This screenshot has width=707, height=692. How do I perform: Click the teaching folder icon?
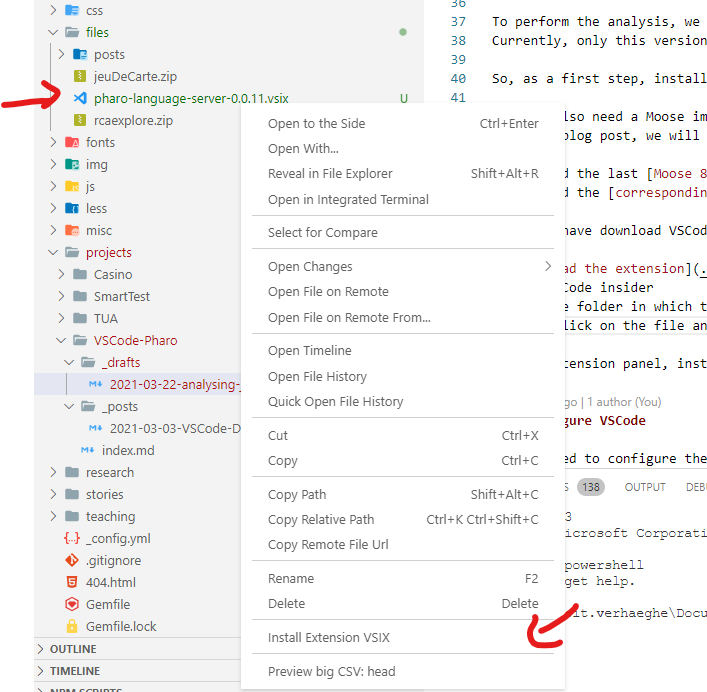tap(72, 516)
